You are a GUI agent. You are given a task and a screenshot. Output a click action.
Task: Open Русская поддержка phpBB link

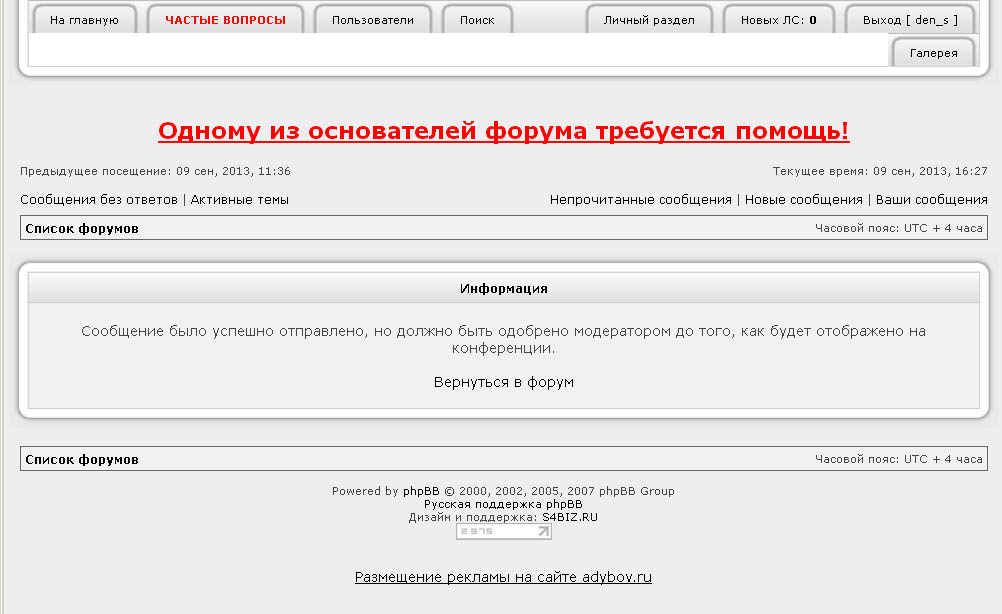pos(503,505)
